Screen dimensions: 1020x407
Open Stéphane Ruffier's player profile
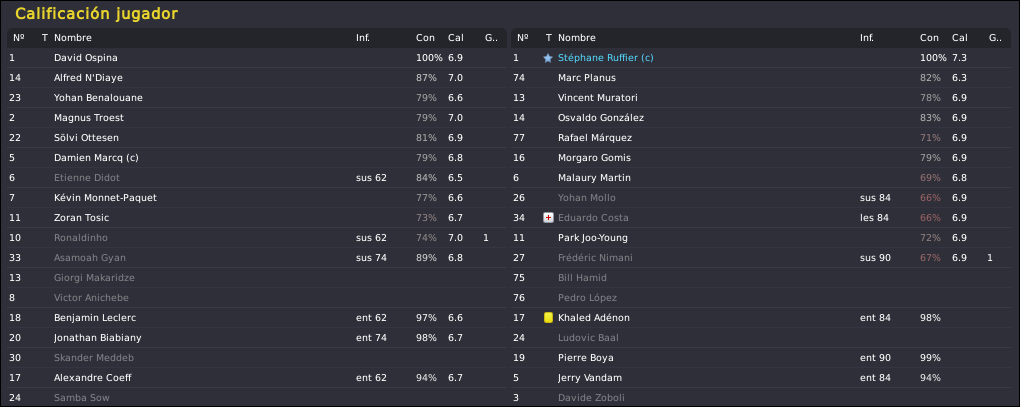pos(606,58)
